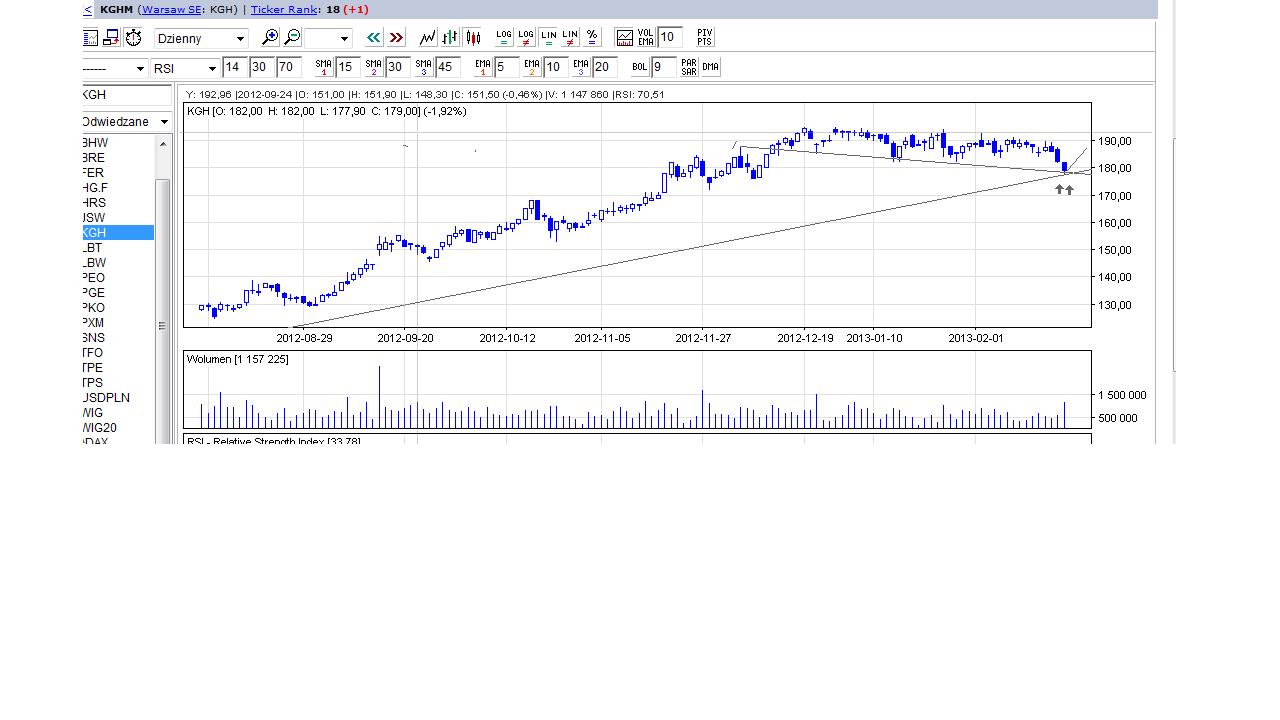Select PKO in the ticker list
The image size is (1280, 720).
(94, 308)
